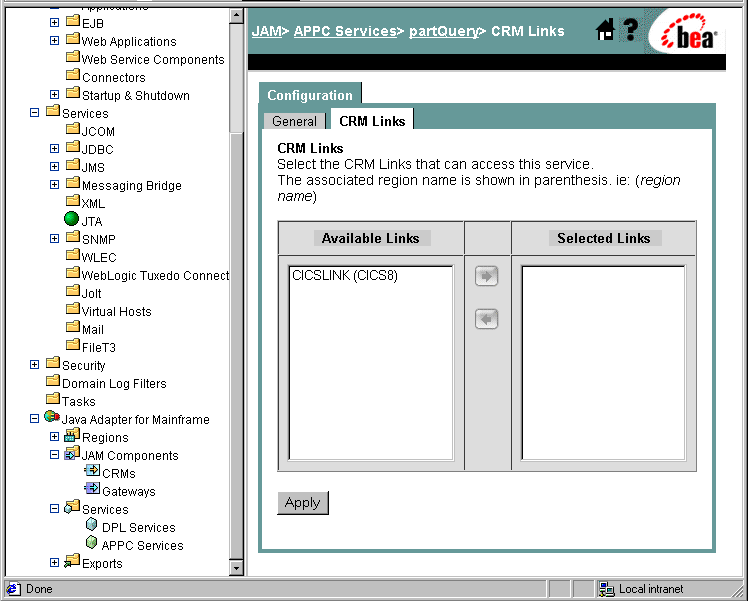Image resolution: width=748 pixels, height=601 pixels.
Task: Open Web Service Components in the tree
Action: point(153,60)
